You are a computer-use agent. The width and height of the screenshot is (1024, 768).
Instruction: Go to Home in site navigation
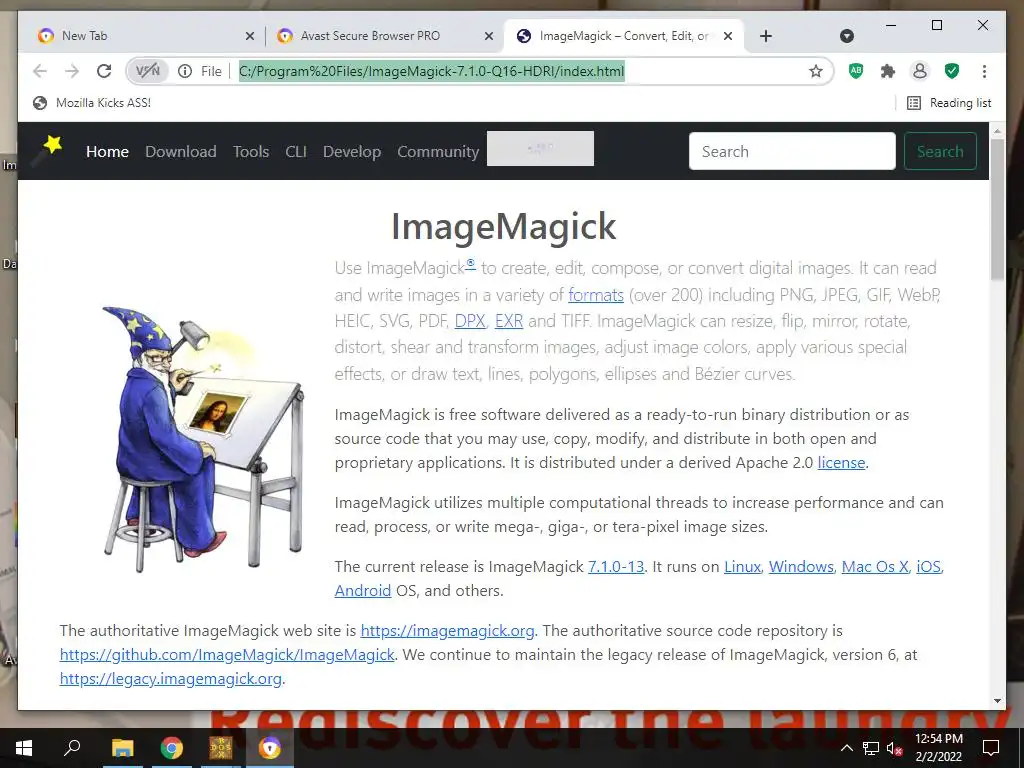point(107,152)
